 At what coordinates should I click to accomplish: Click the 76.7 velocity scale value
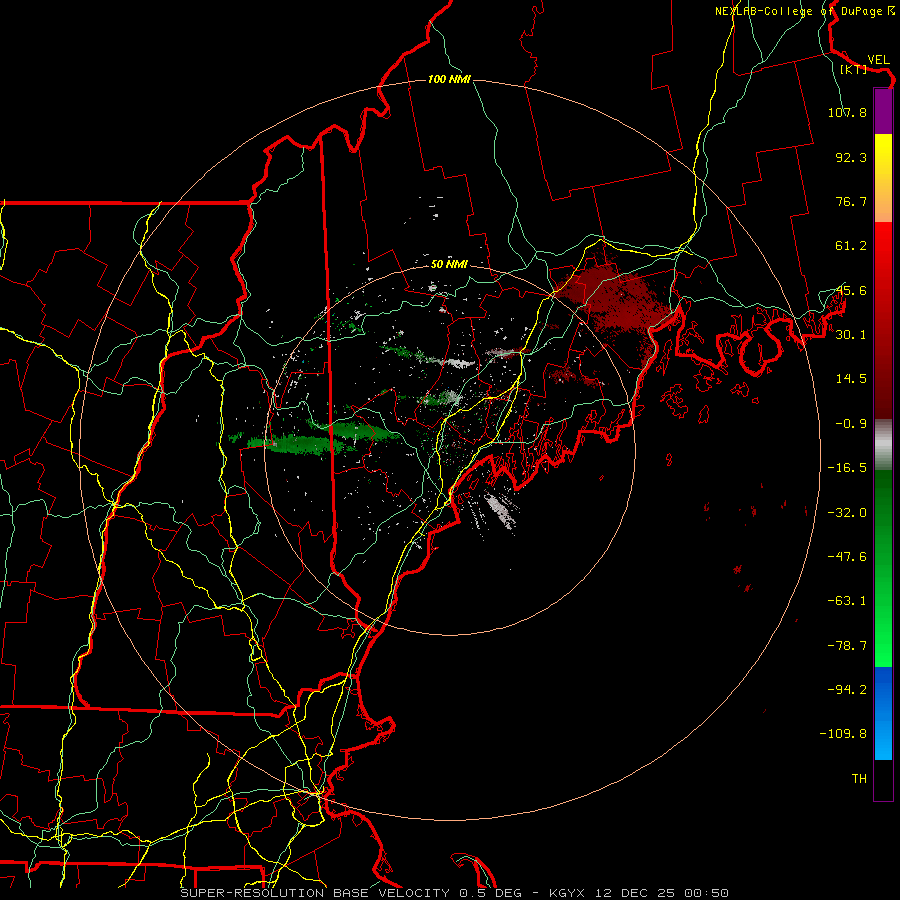click(x=851, y=201)
